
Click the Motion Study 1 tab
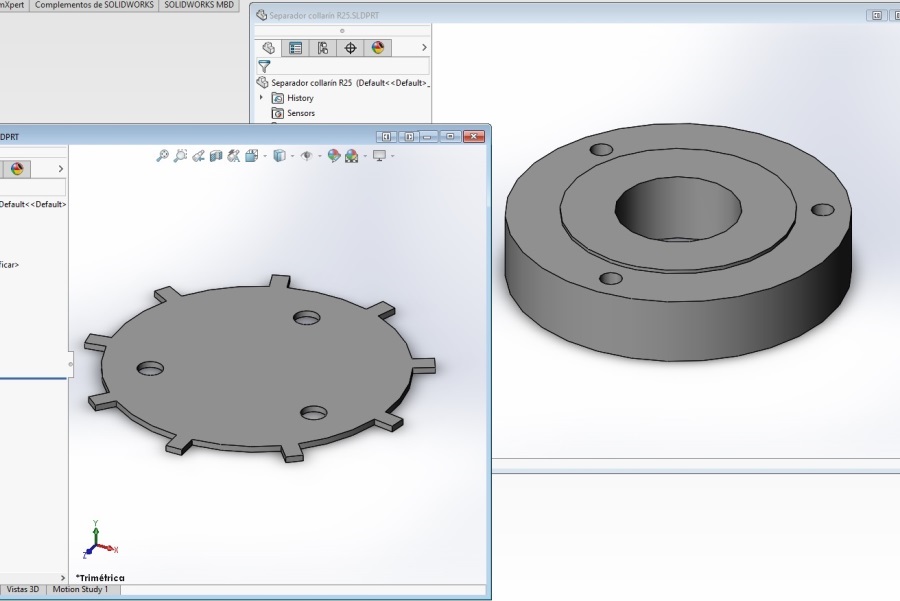point(80,590)
